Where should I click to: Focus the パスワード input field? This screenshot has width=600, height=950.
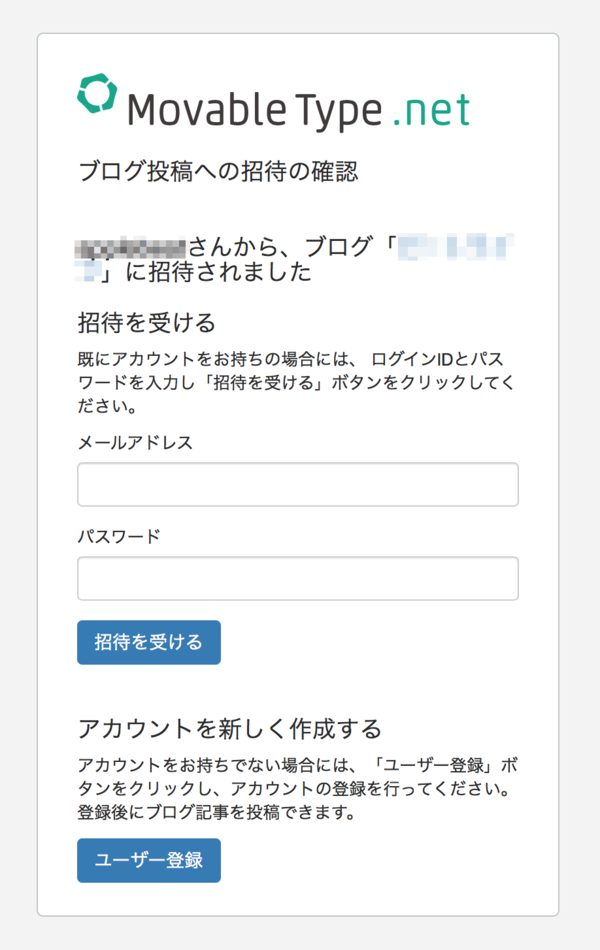[298, 578]
